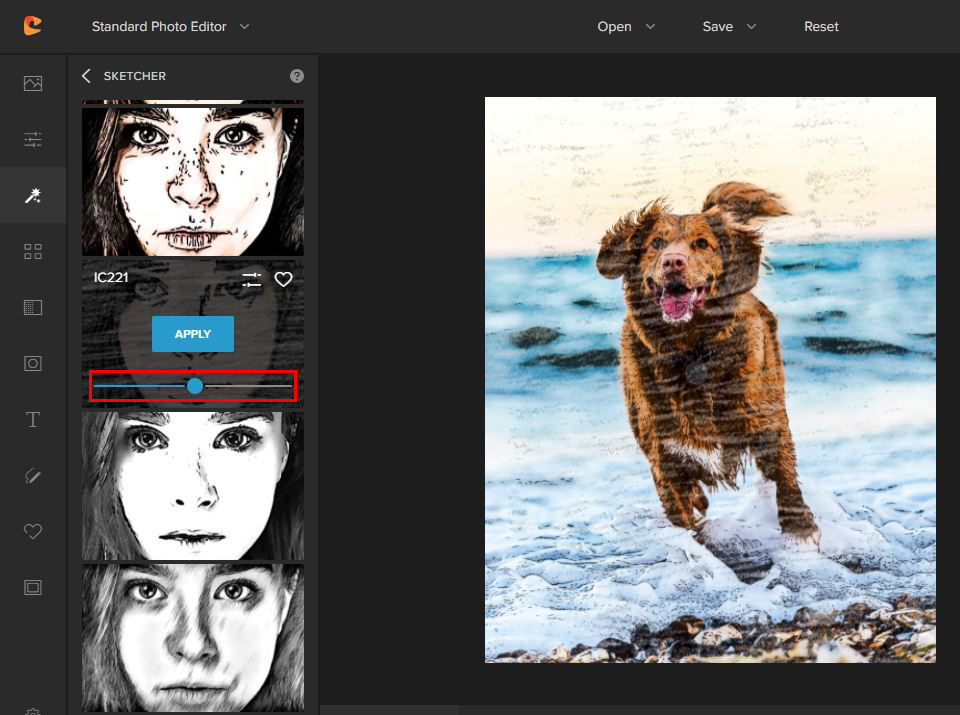Go back from the Sketcher panel
This screenshot has width=960, height=715.
pyautogui.click(x=86, y=76)
